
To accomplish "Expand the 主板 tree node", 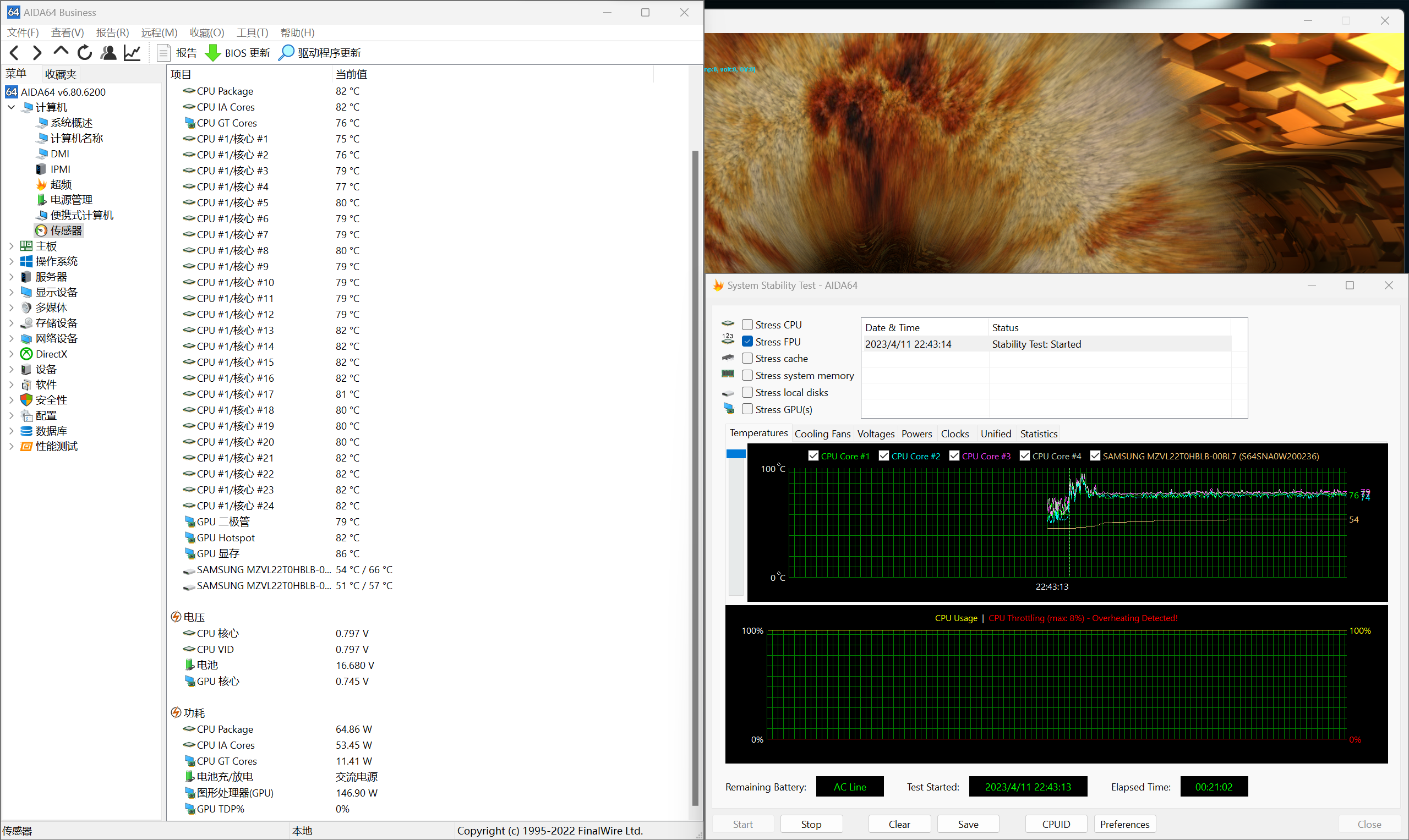I will 12,246.
